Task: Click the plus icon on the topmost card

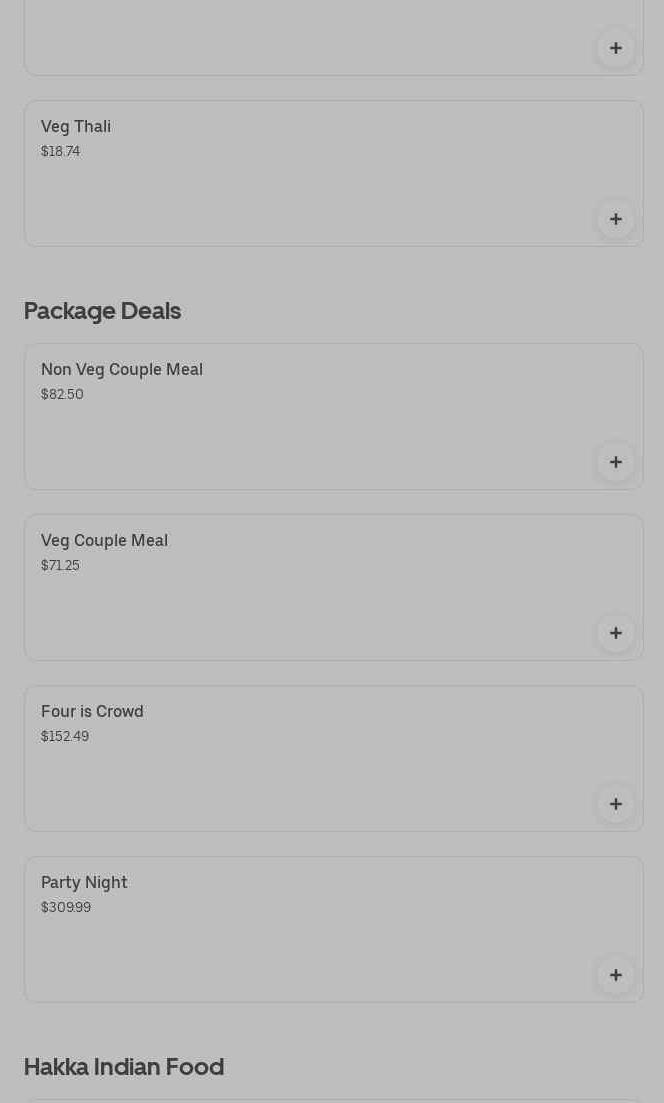Action: [616, 48]
